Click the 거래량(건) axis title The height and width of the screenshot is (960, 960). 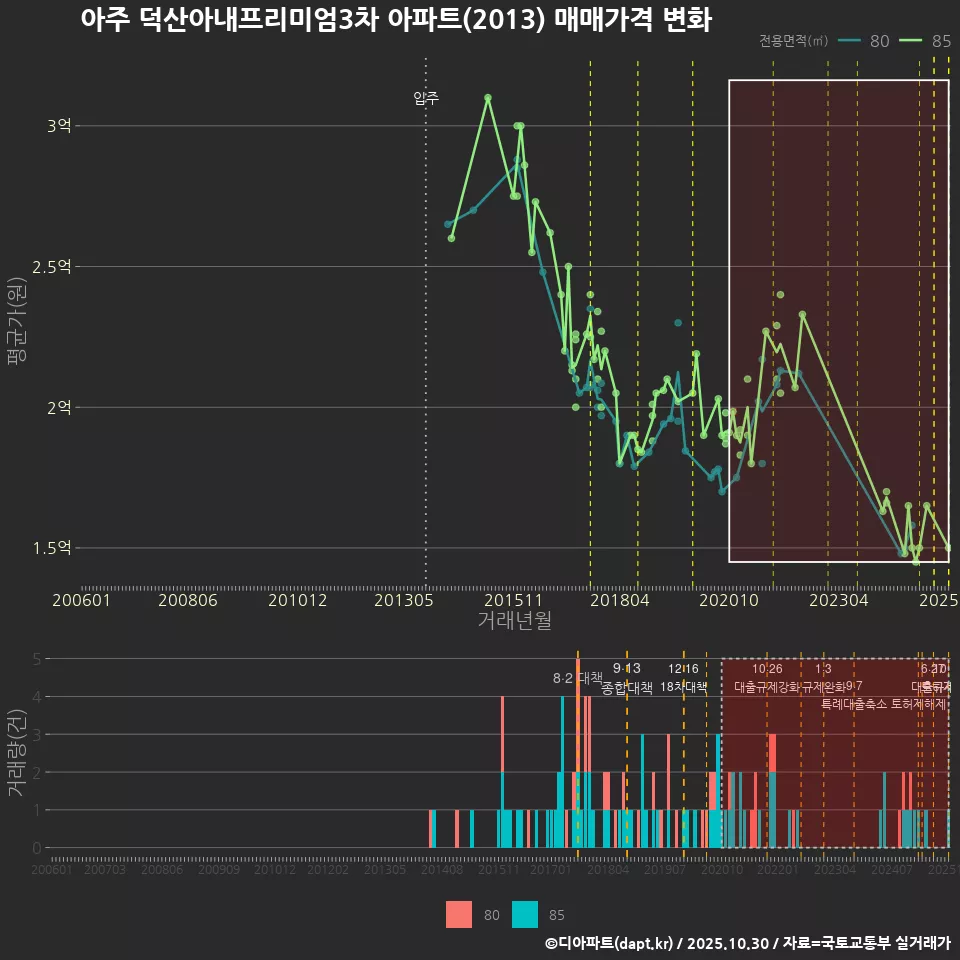pyautogui.click(x=16, y=753)
